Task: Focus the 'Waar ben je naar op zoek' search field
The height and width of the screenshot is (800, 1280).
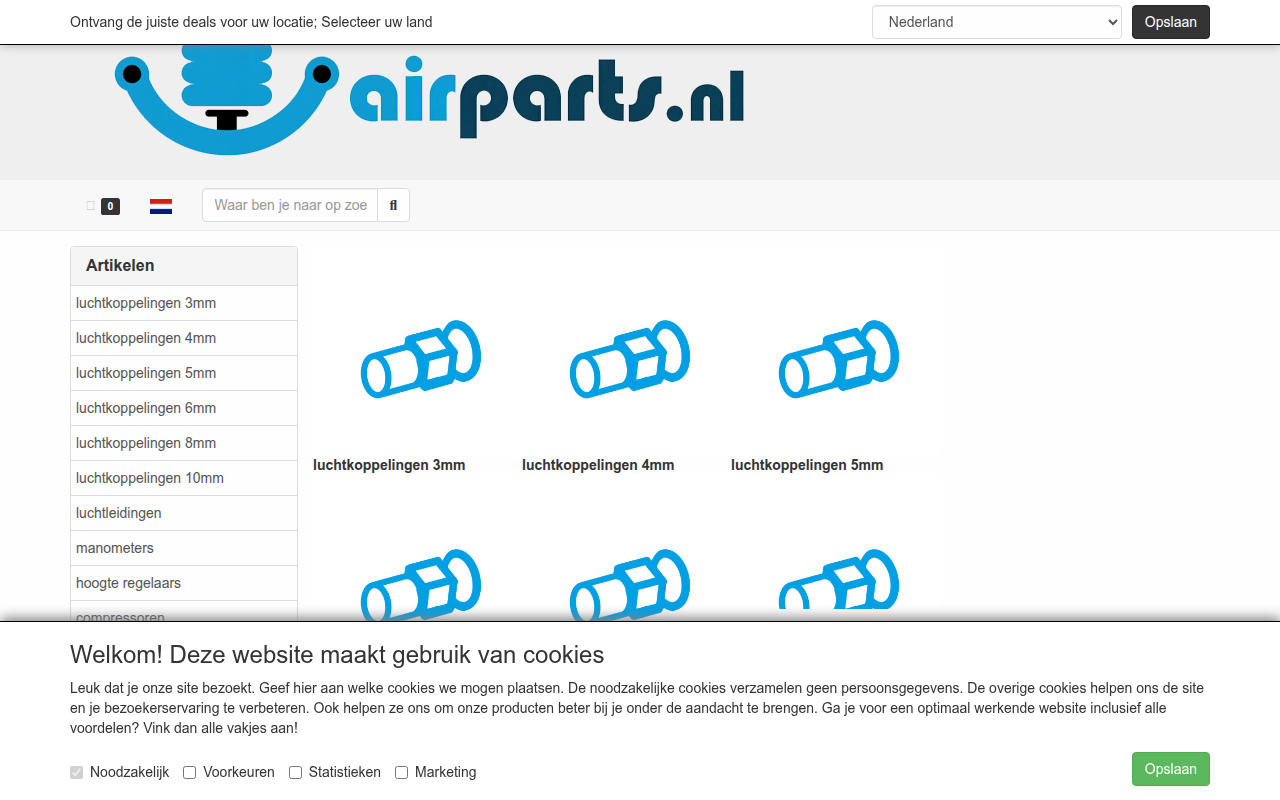Action: (290, 205)
